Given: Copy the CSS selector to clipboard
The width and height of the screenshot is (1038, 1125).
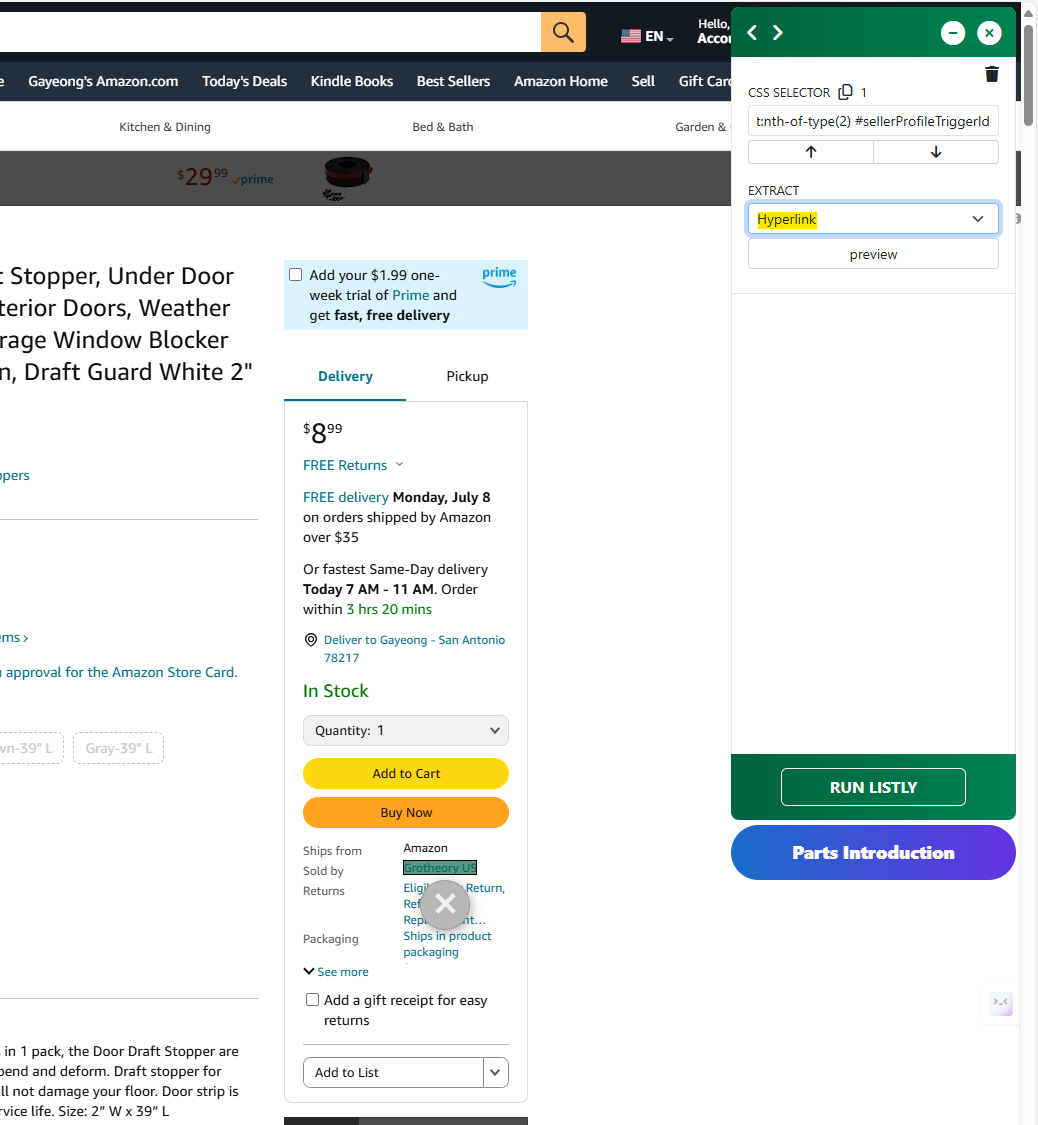Looking at the screenshot, I should tap(846, 92).
